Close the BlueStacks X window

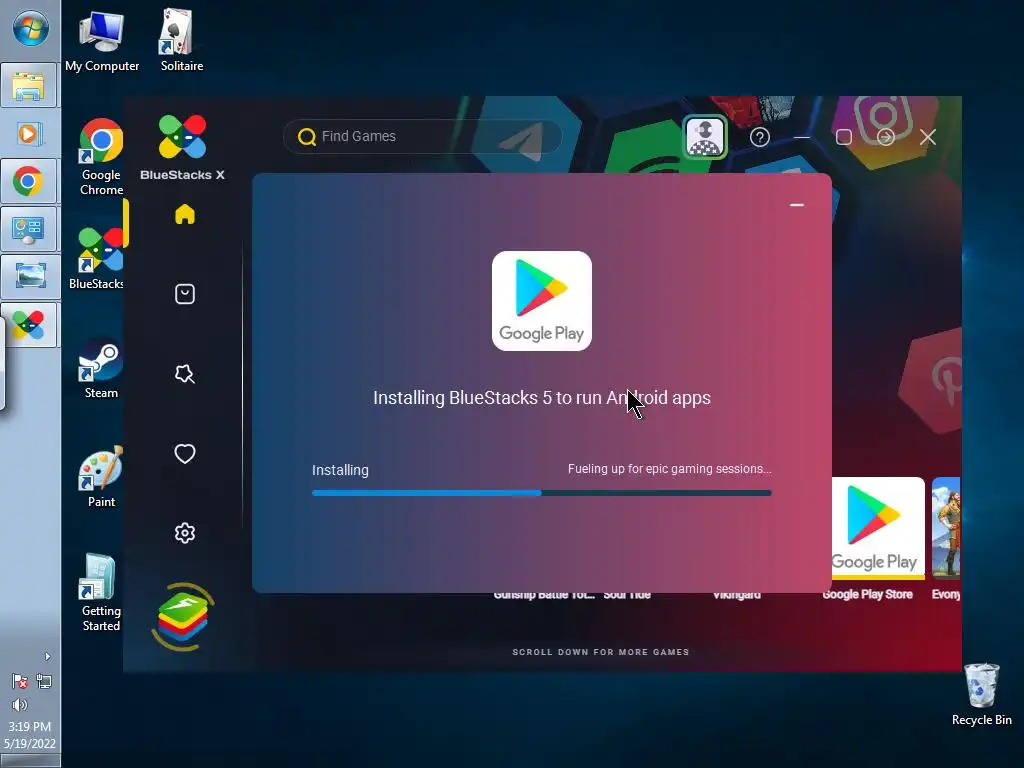tap(927, 137)
